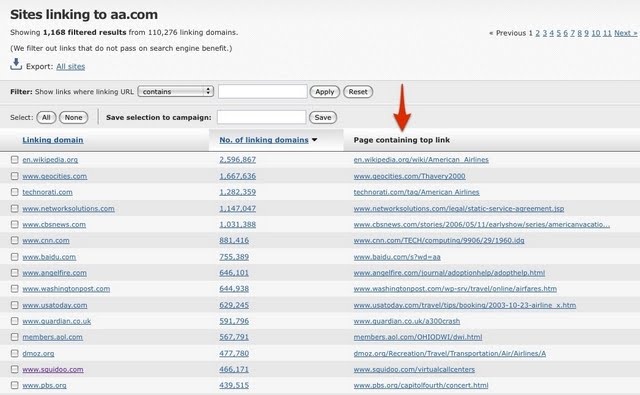The height and width of the screenshot is (395, 640).
Task: Go to results page 5
Action: (559, 33)
